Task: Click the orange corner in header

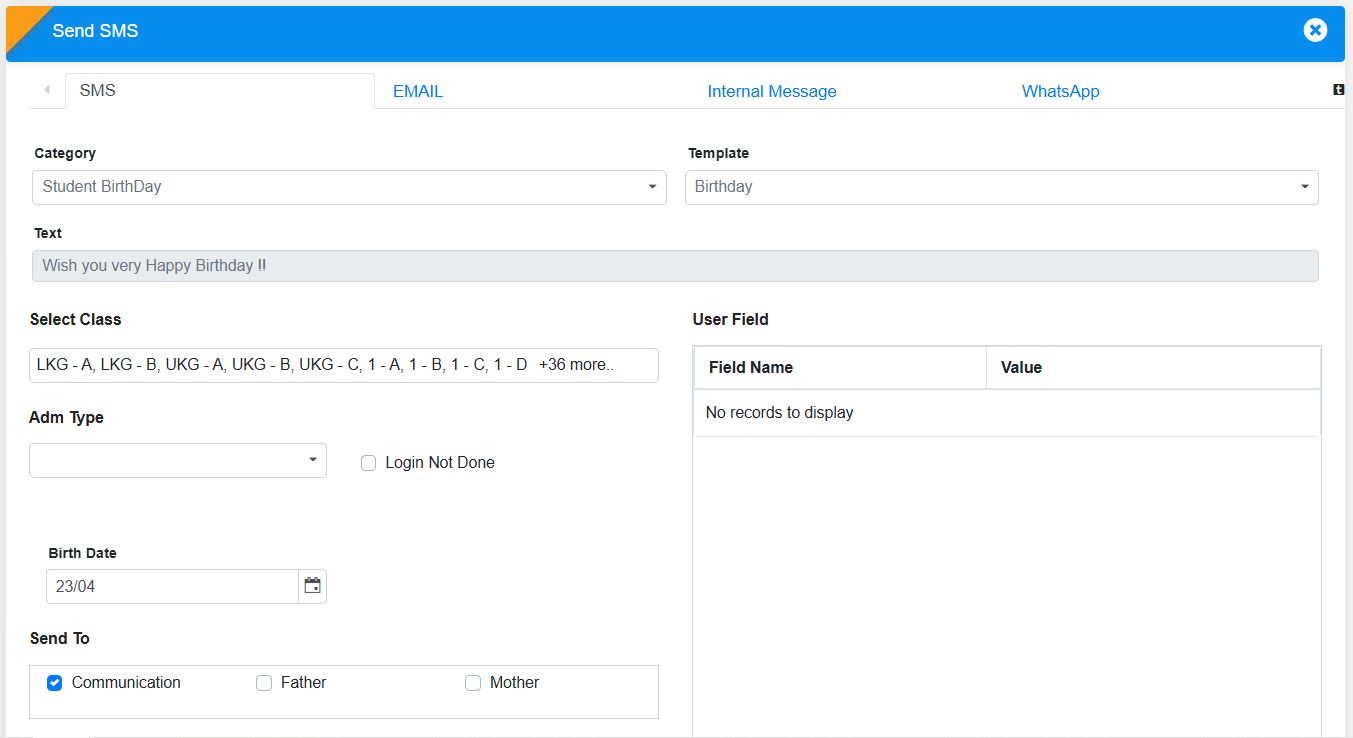Action: tap(22, 22)
